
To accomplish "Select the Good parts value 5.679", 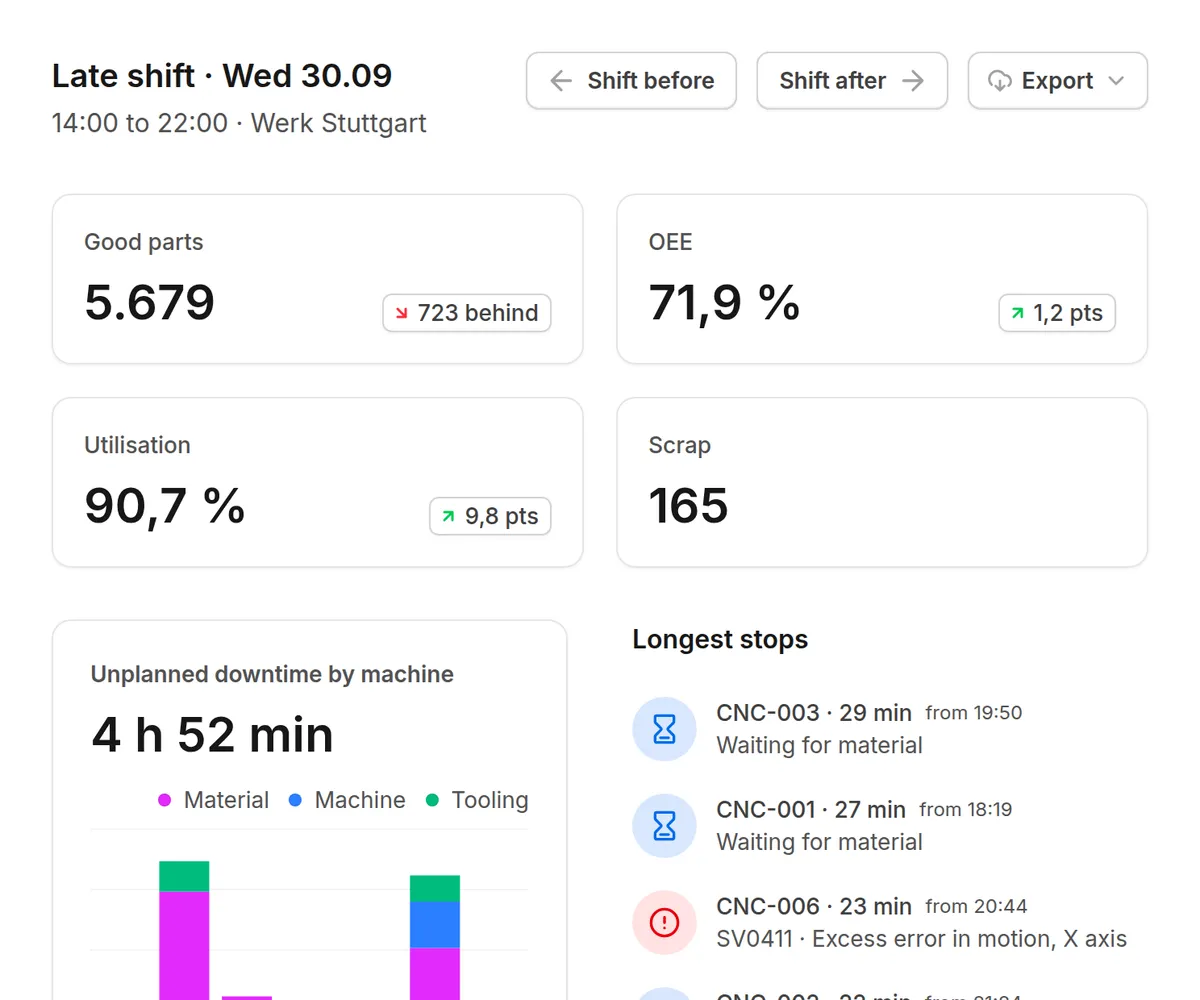I will (150, 302).
